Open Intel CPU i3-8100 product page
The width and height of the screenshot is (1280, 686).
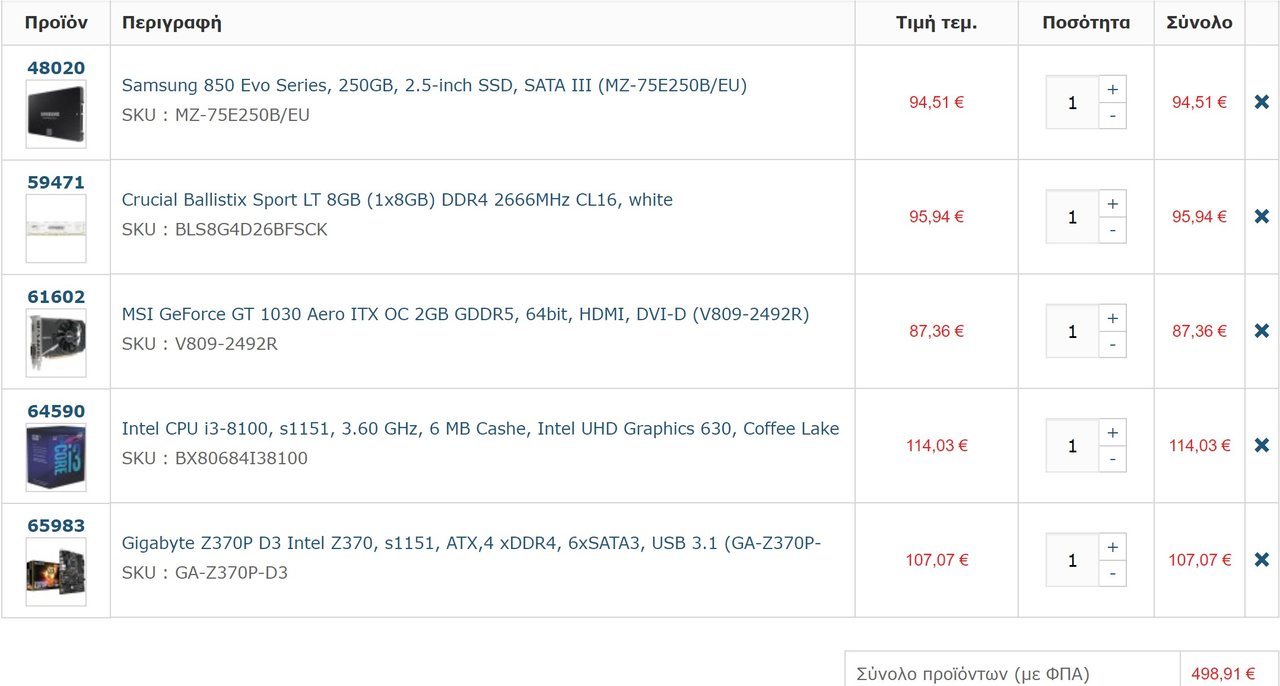[480, 429]
